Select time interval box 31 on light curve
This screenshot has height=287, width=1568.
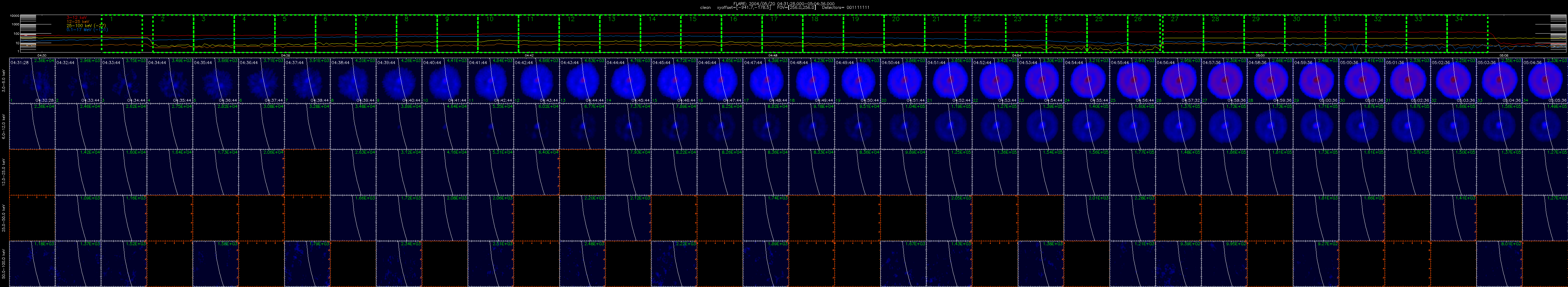1345,34
